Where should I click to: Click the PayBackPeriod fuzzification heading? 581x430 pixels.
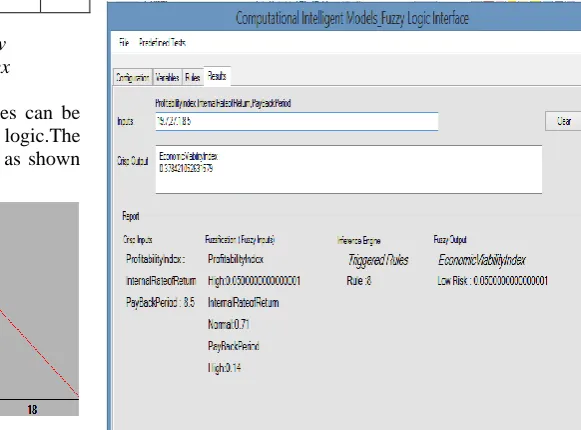[233, 346]
